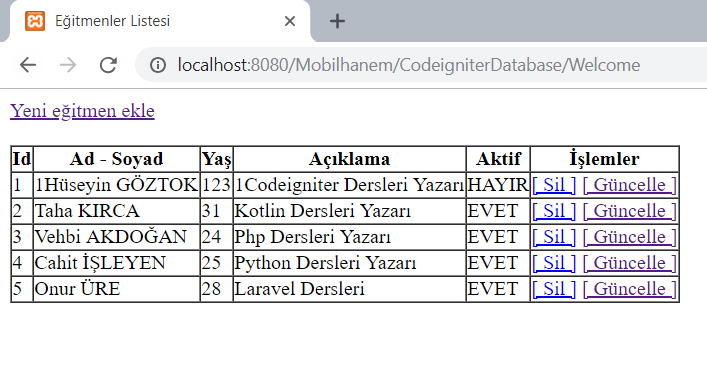Close the Eğitmenler Listesi tab
This screenshot has height=385, width=707.
(290, 21)
